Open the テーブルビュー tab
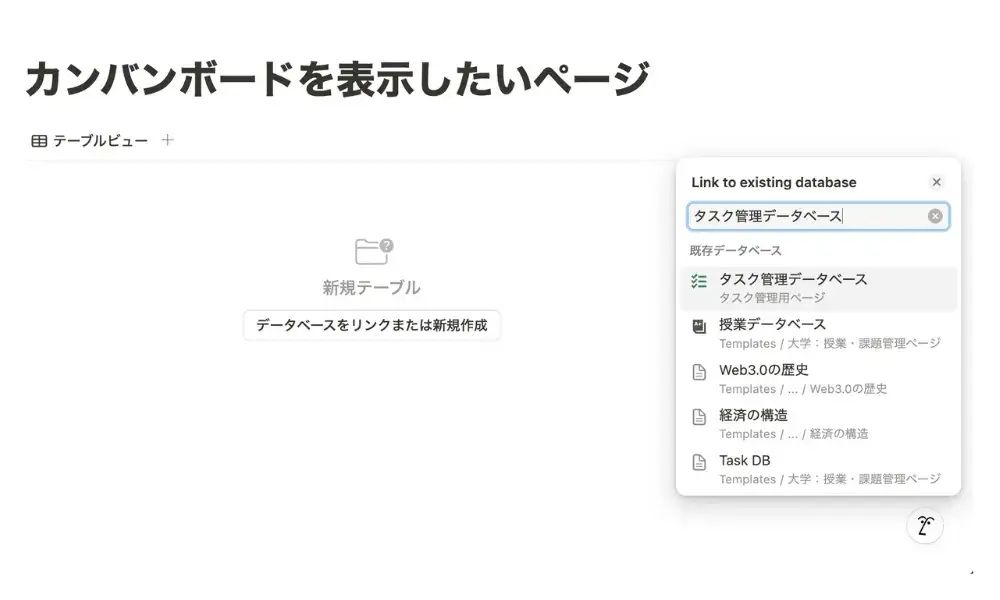Image resolution: width=1000 pixels, height=600 pixels. pyautogui.click(x=89, y=140)
